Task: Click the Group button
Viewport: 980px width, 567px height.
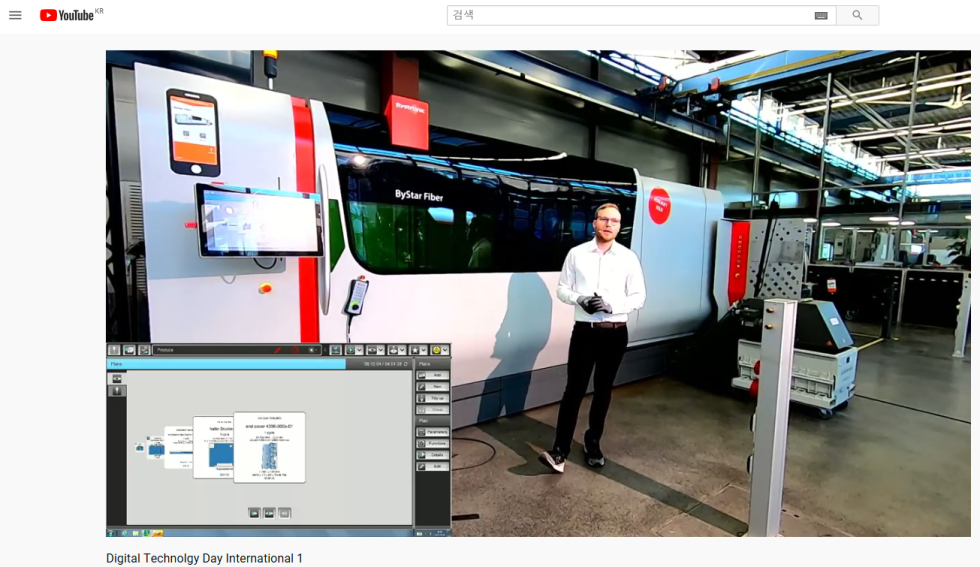Action: (432, 410)
